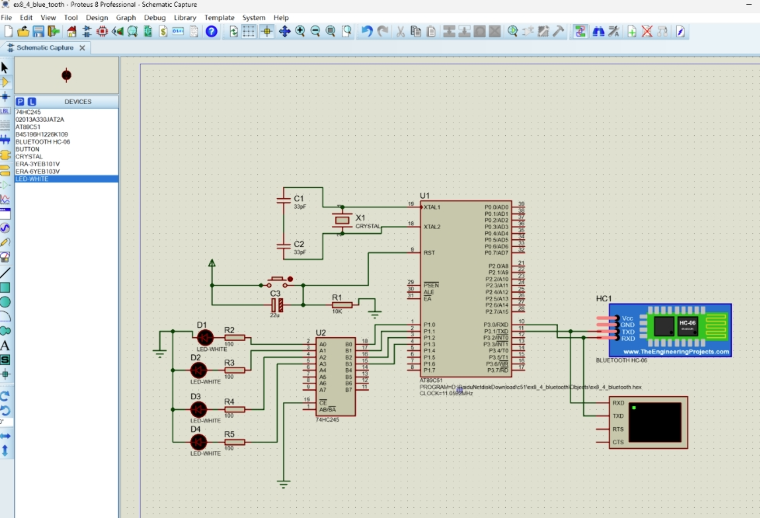This screenshot has width=760, height=518.
Task: Click the binoculars search icon
Action: (597, 32)
